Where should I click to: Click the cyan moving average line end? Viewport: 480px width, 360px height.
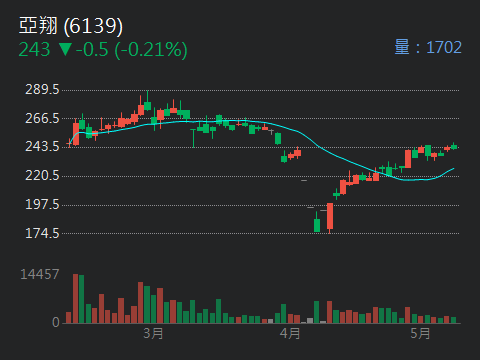pos(453,169)
